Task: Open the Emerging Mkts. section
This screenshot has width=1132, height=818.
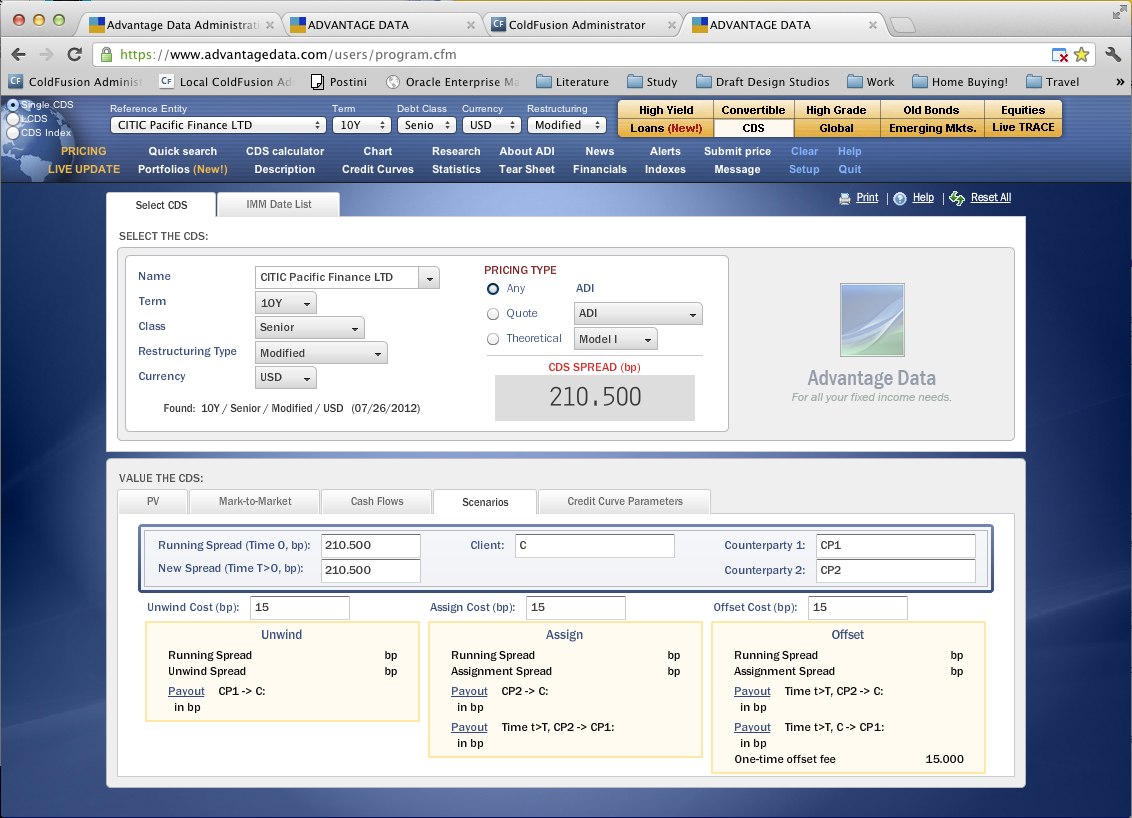Action: coord(932,128)
